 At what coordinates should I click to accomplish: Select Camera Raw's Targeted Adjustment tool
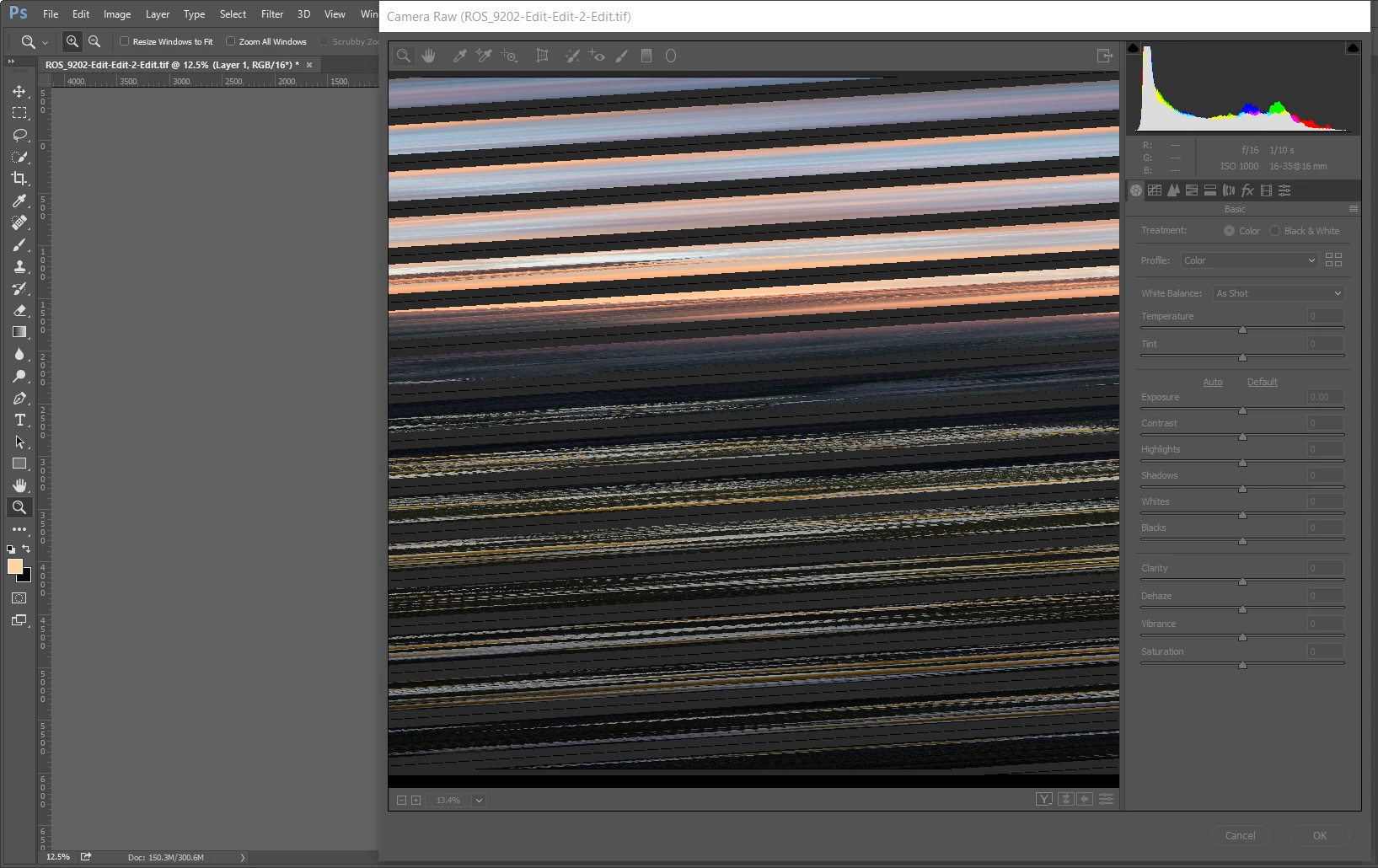pos(509,56)
